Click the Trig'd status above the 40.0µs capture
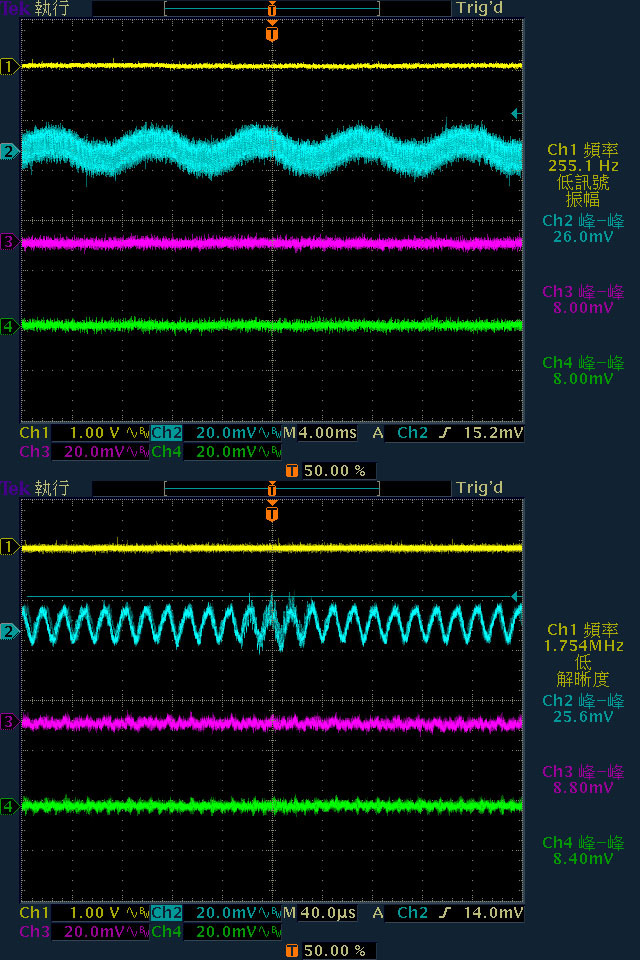Image resolution: width=640 pixels, height=960 pixels. (x=480, y=488)
